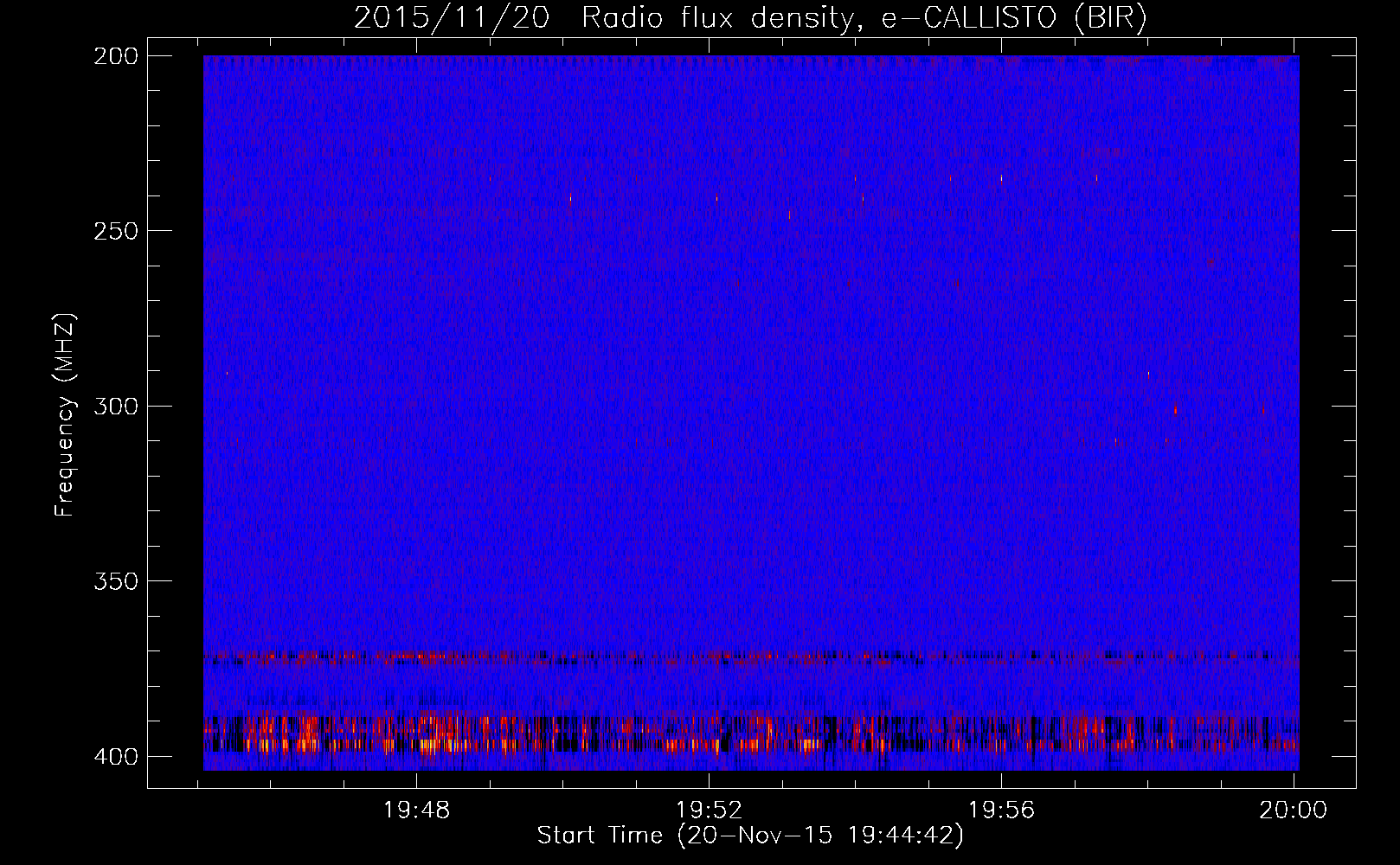1400x865 pixels.
Task: Click the 19:56 time tick label
Action: 1001,811
